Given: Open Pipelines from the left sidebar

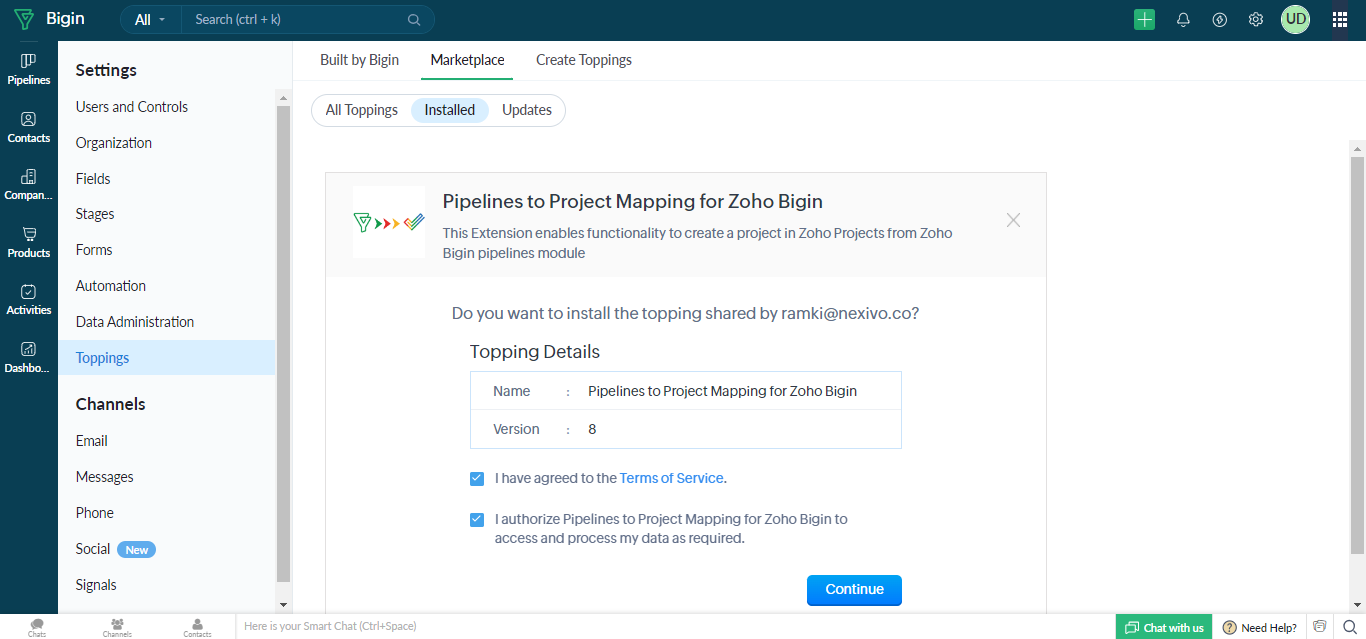Looking at the screenshot, I should (28, 69).
